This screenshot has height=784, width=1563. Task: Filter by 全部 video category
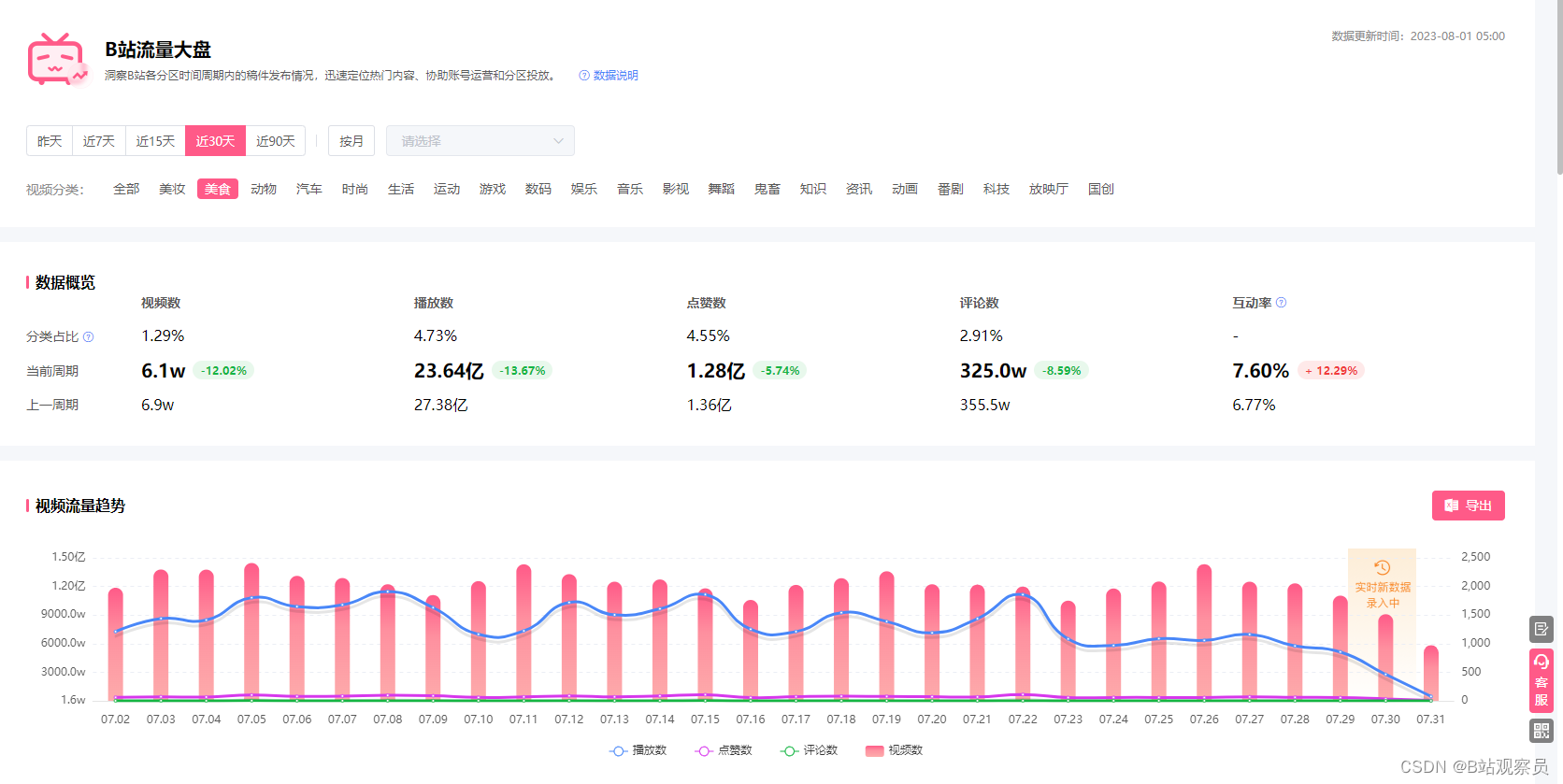coord(126,189)
